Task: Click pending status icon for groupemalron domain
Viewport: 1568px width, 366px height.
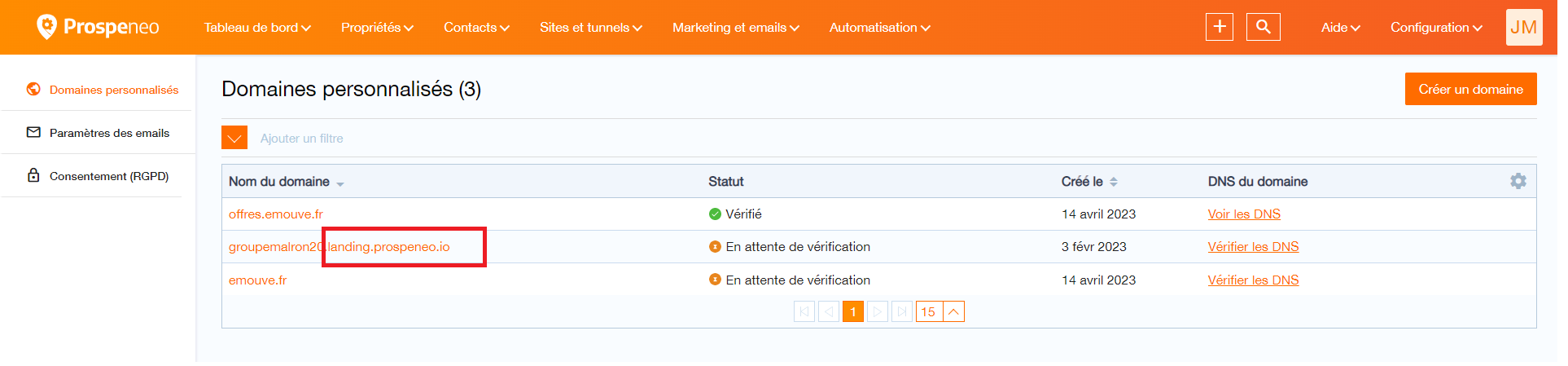Action: (715, 246)
